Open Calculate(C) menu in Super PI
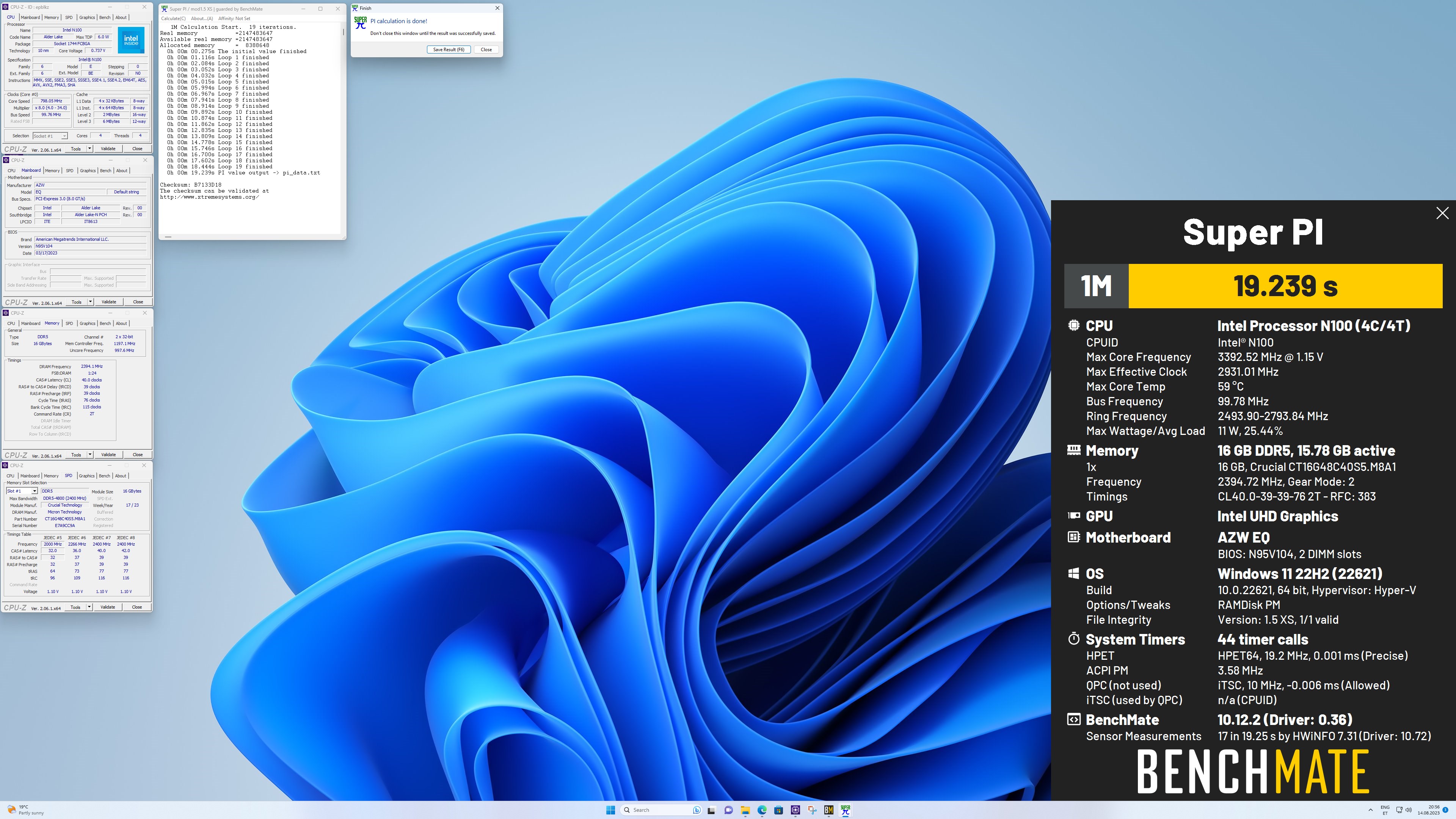The image size is (1456, 819). coord(174,18)
